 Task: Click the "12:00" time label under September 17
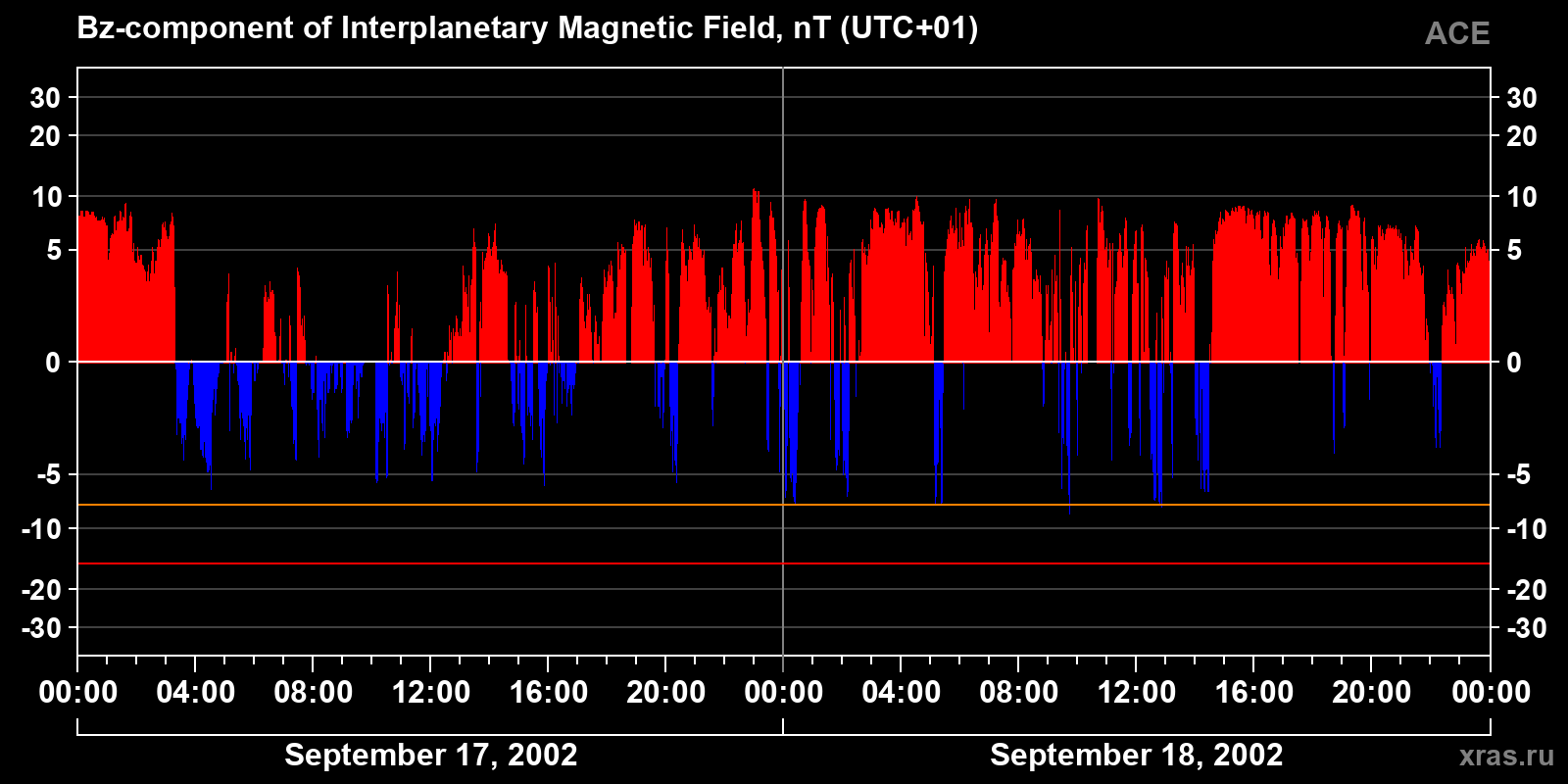click(431, 692)
